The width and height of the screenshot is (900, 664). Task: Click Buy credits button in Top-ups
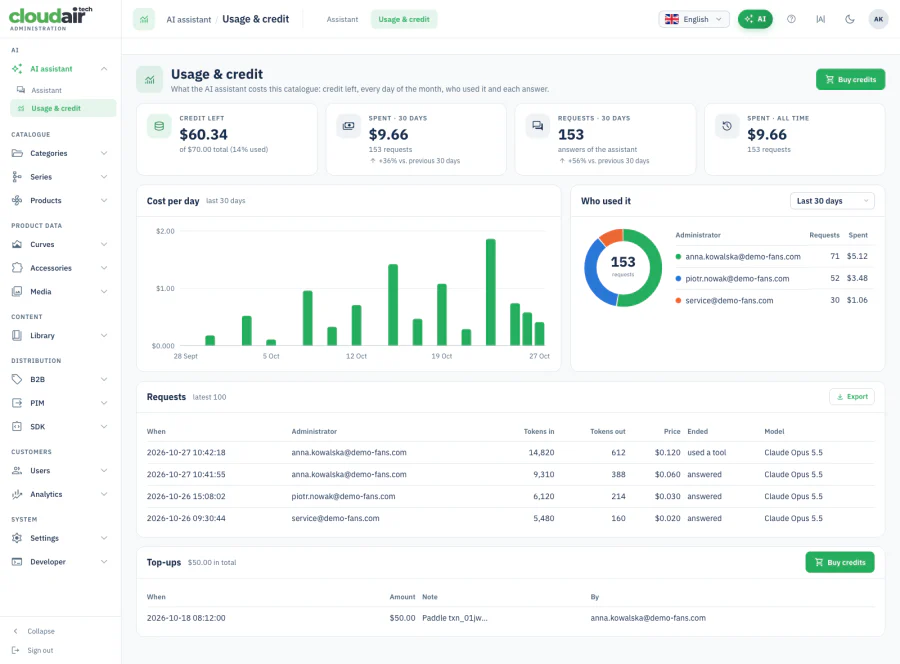click(x=840, y=562)
